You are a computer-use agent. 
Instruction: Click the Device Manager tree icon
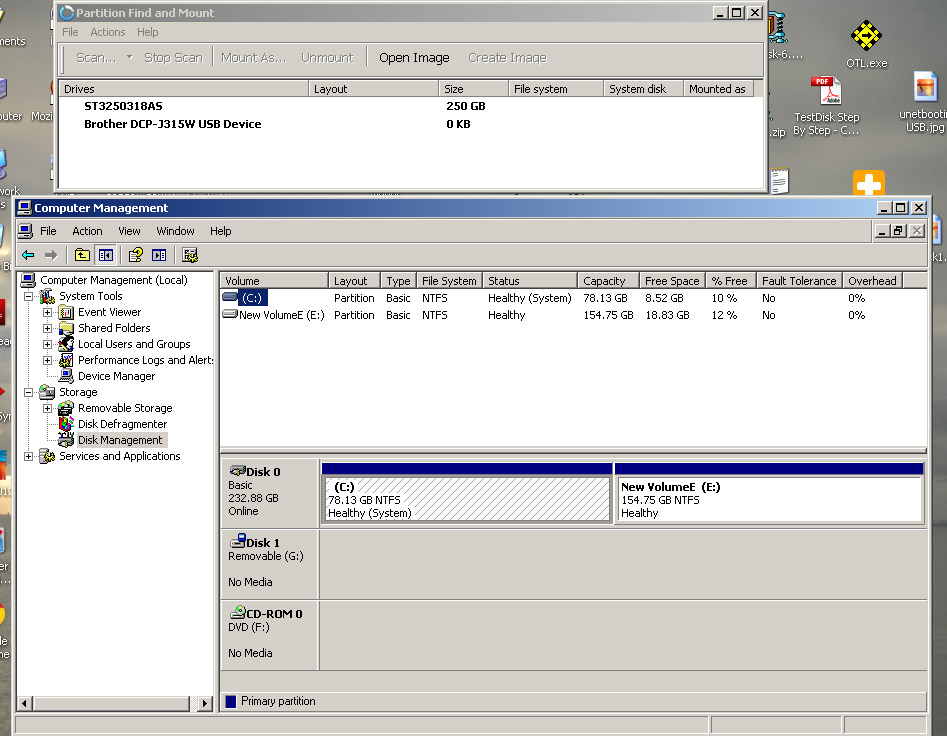tap(66, 376)
